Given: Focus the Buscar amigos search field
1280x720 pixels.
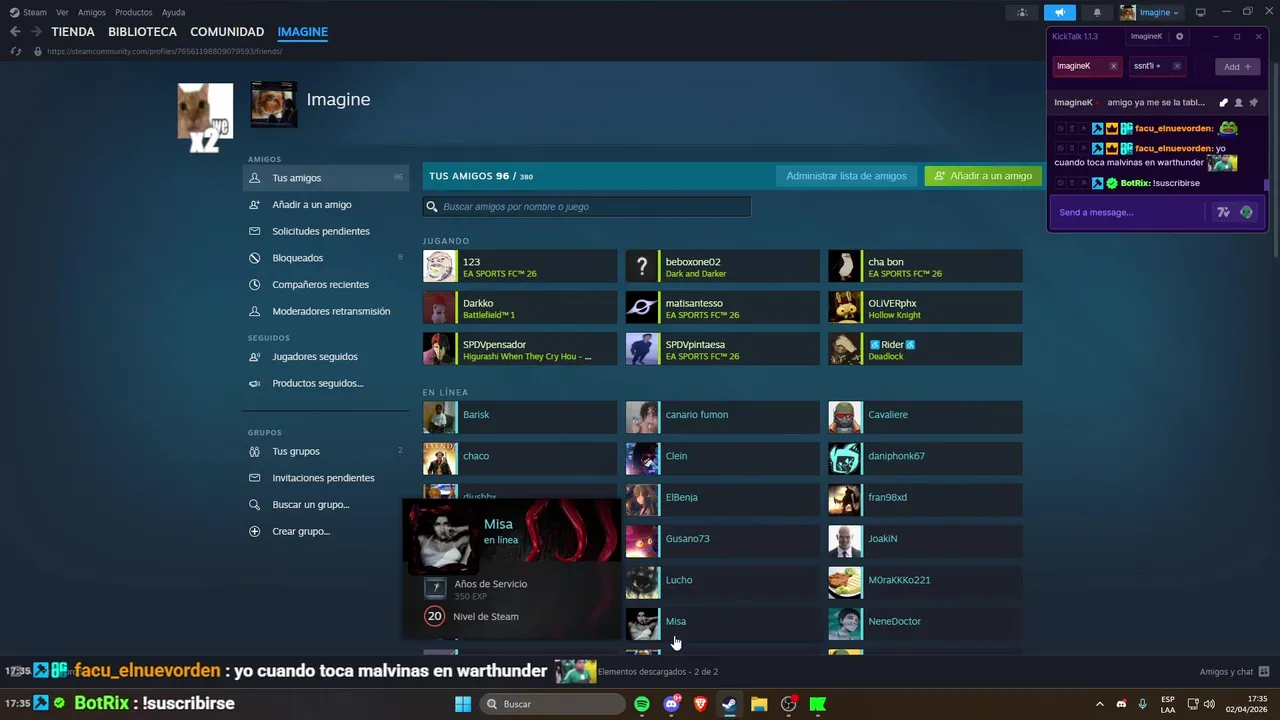Looking at the screenshot, I should pyautogui.click(x=586, y=207).
